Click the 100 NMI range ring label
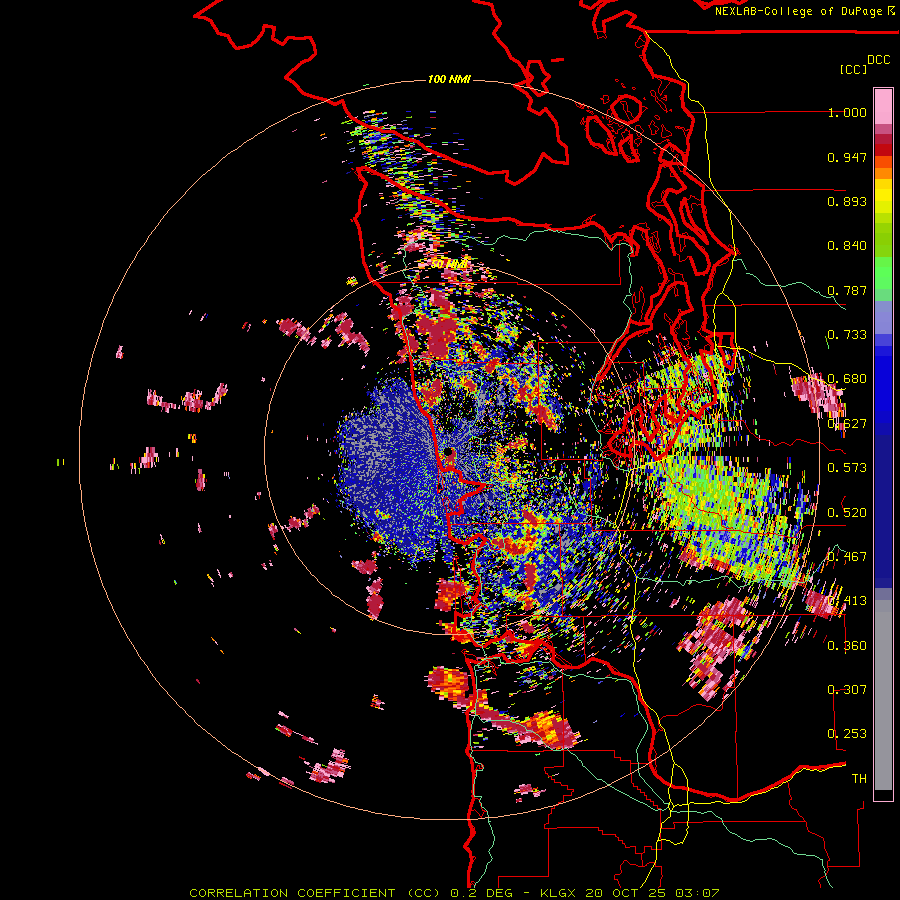 pyautogui.click(x=449, y=79)
